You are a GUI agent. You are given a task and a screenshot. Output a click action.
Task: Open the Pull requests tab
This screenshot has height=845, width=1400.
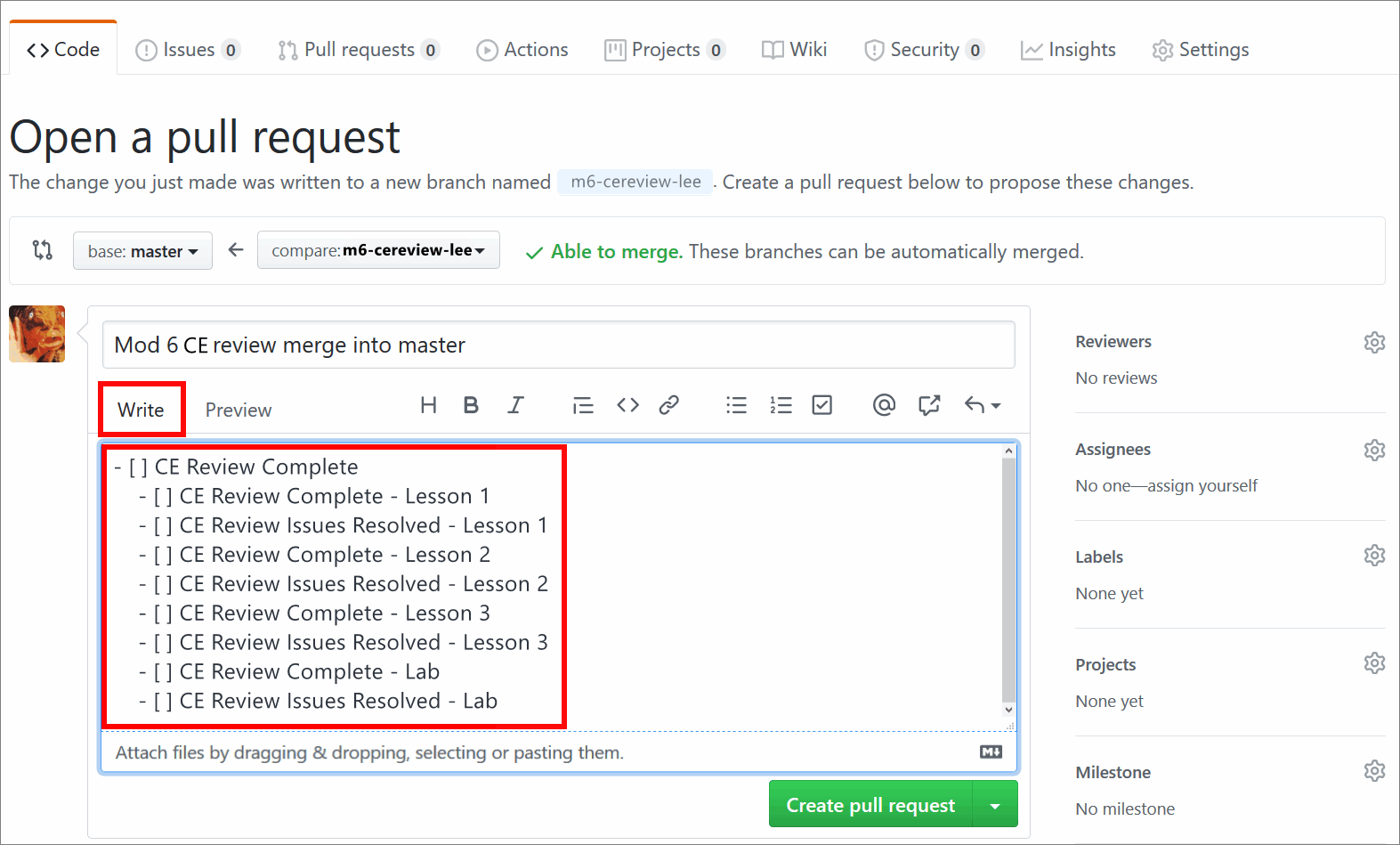click(359, 50)
